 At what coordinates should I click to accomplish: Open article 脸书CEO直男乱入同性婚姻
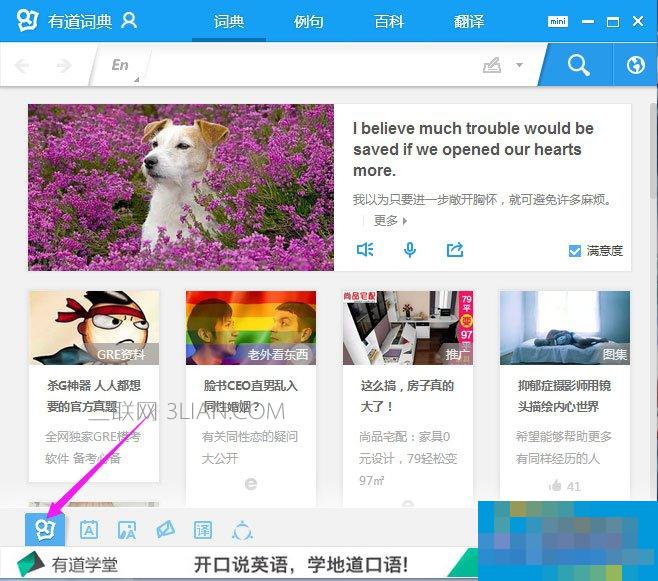coord(251,396)
